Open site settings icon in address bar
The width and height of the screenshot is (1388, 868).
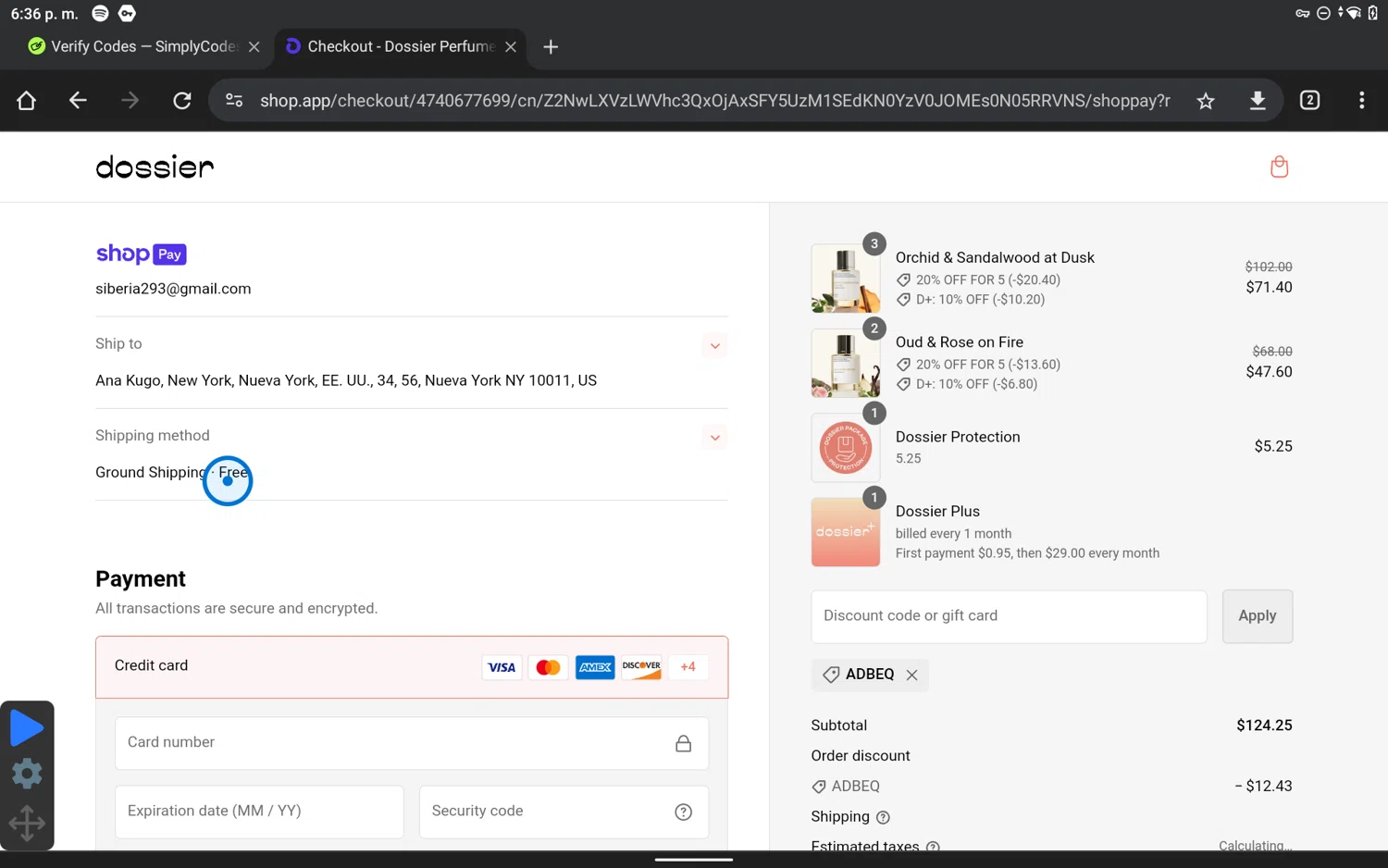(x=234, y=100)
